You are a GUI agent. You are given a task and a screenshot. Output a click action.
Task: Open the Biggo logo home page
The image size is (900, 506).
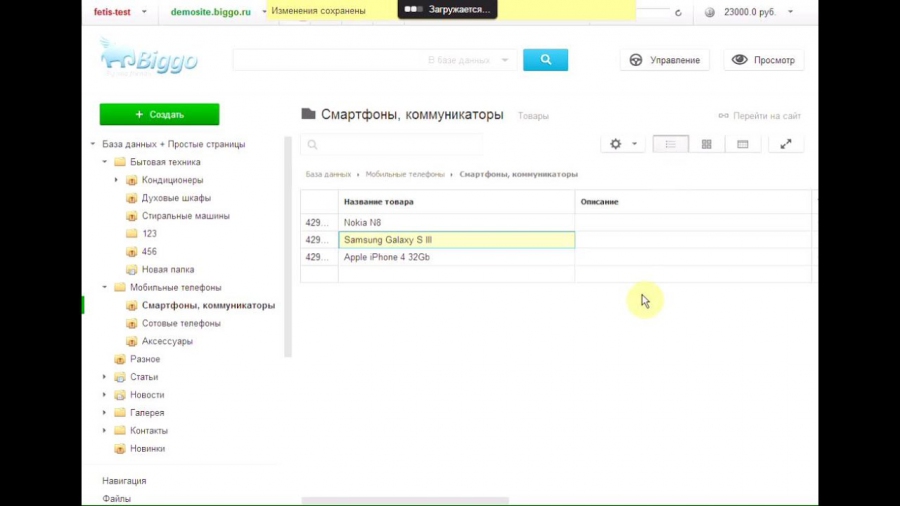(149, 58)
